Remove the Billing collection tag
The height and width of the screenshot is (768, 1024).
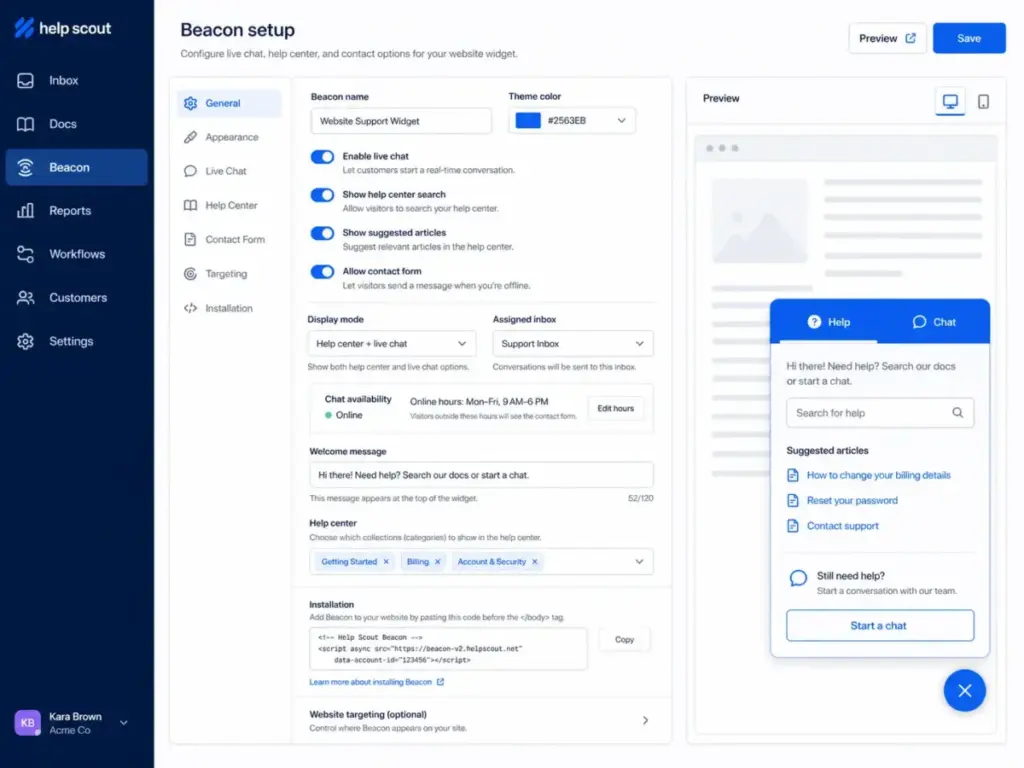pos(438,562)
